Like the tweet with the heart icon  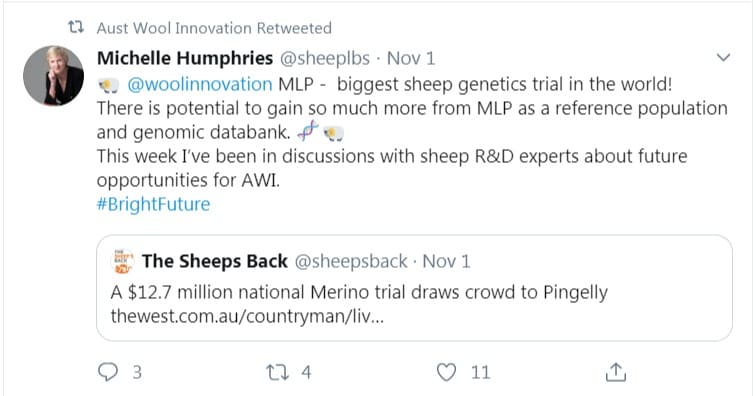(x=446, y=372)
